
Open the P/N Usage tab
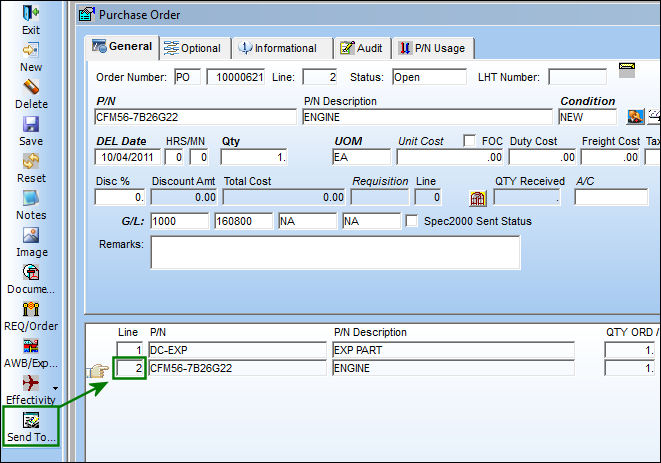(x=433, y=48)
